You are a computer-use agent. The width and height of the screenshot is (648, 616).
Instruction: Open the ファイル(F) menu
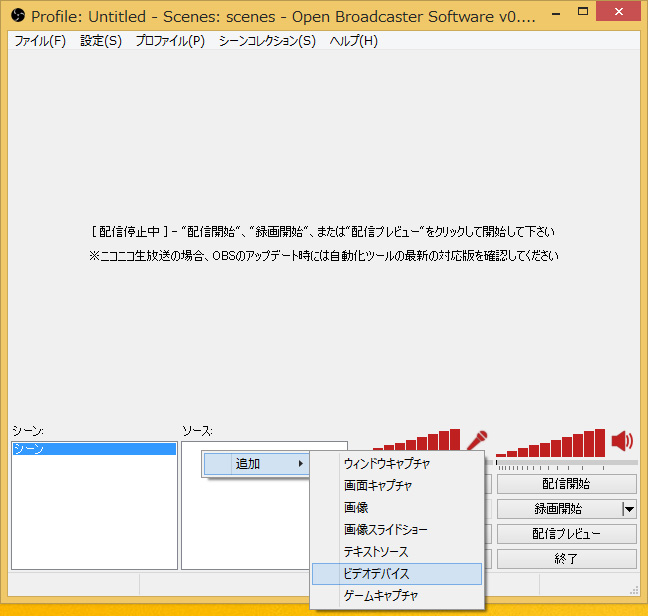40,41
